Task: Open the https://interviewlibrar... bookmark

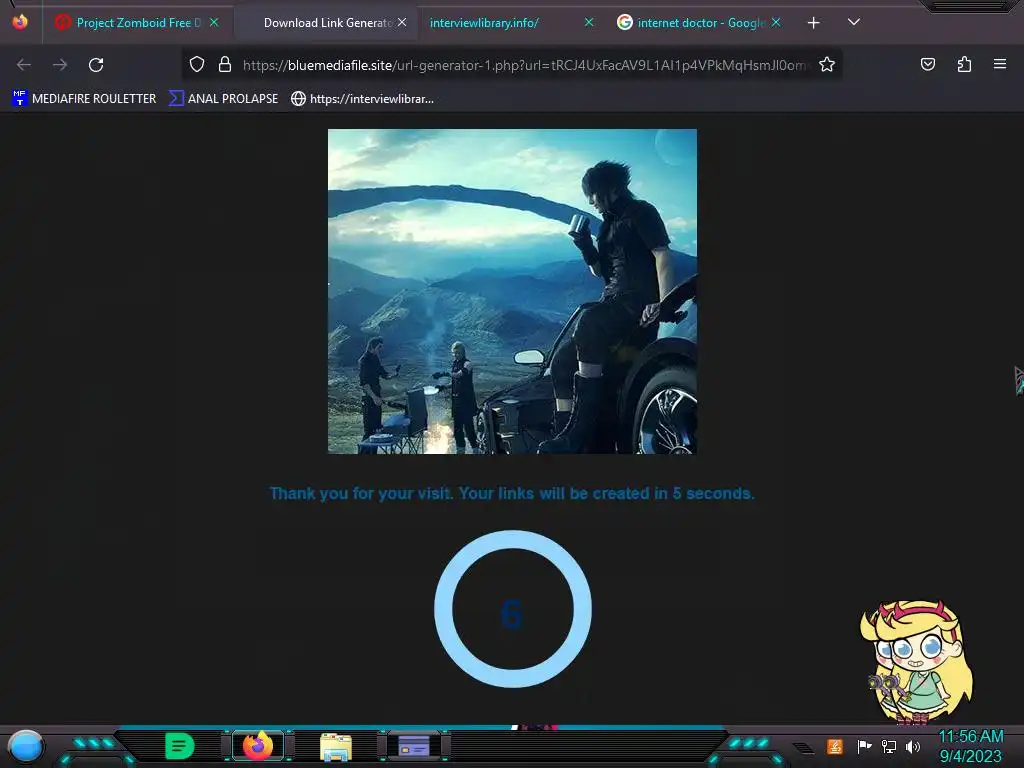Action: (x=362, y=99)
